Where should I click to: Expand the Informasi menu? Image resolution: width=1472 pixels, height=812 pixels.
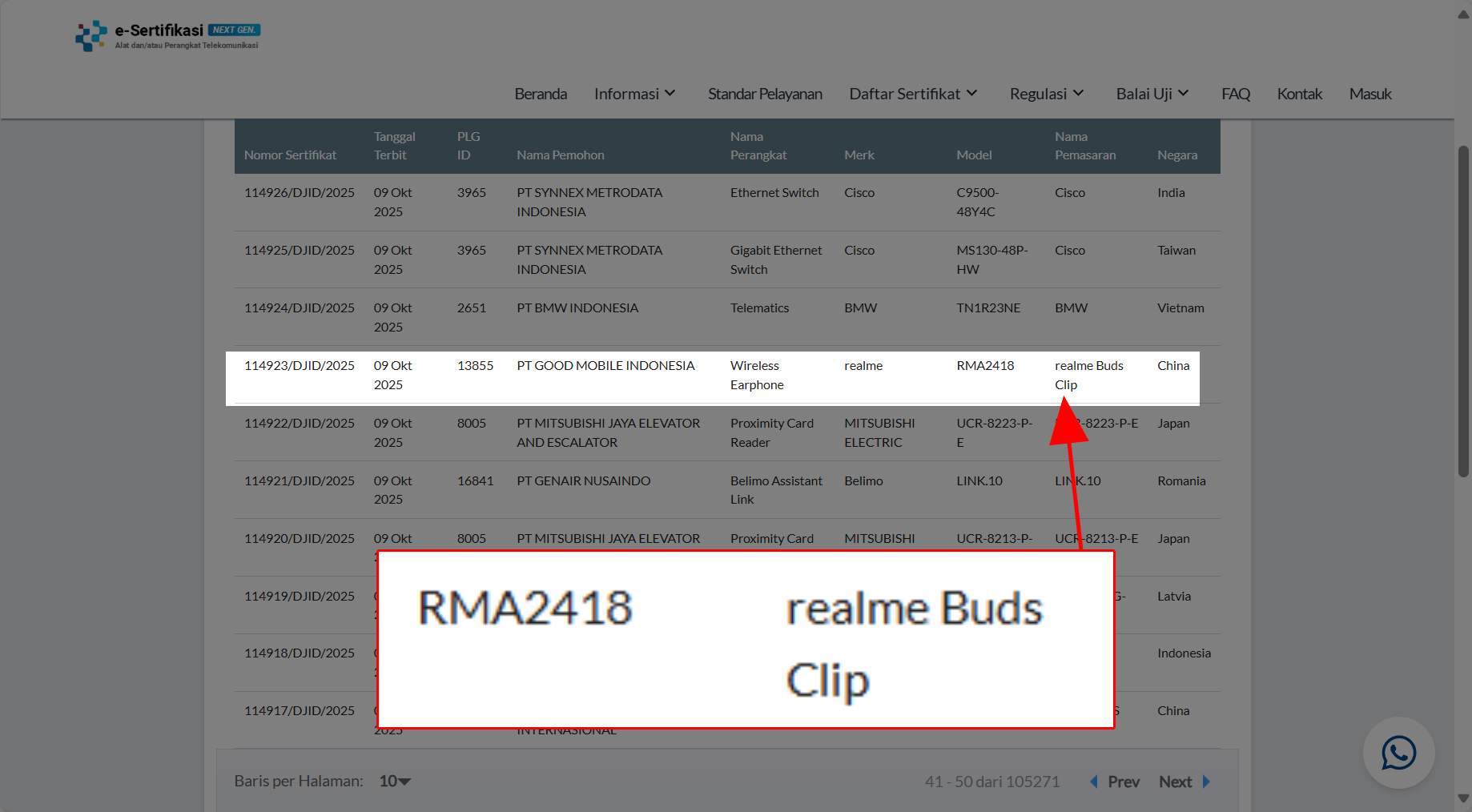point(635,94)
